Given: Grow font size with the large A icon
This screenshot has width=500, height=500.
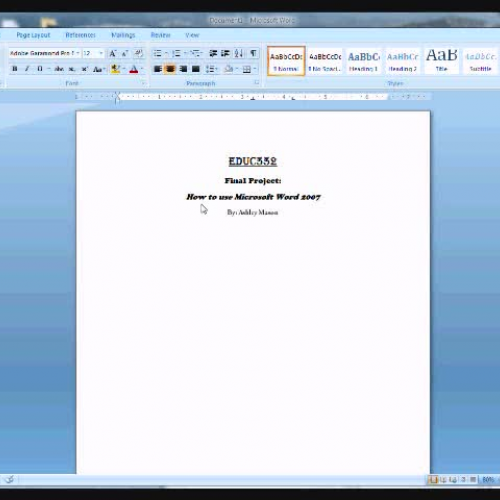Looking at the screenshot, I should (x=113, y=53).
